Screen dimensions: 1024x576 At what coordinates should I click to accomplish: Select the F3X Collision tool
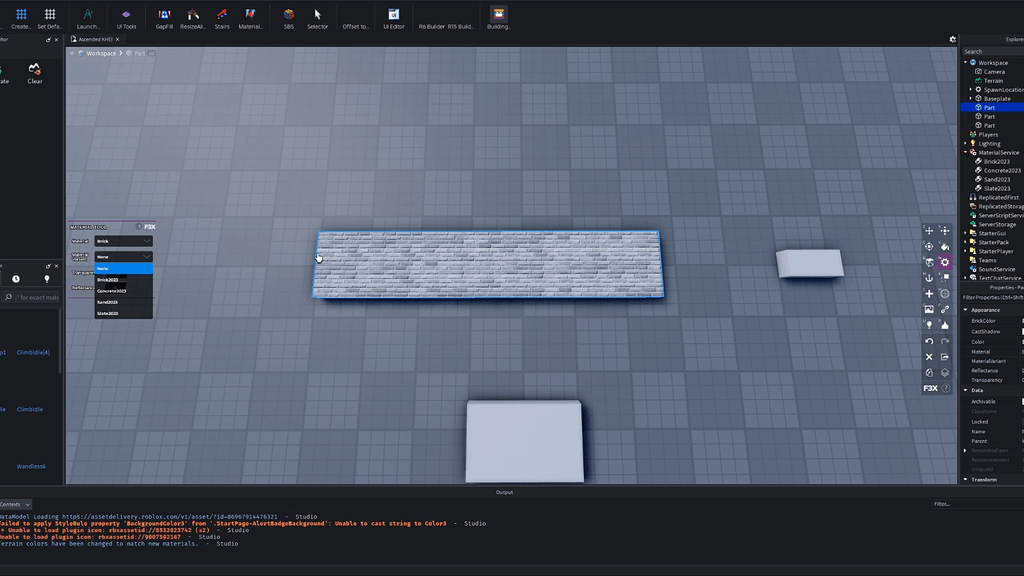tap(945, 278)
